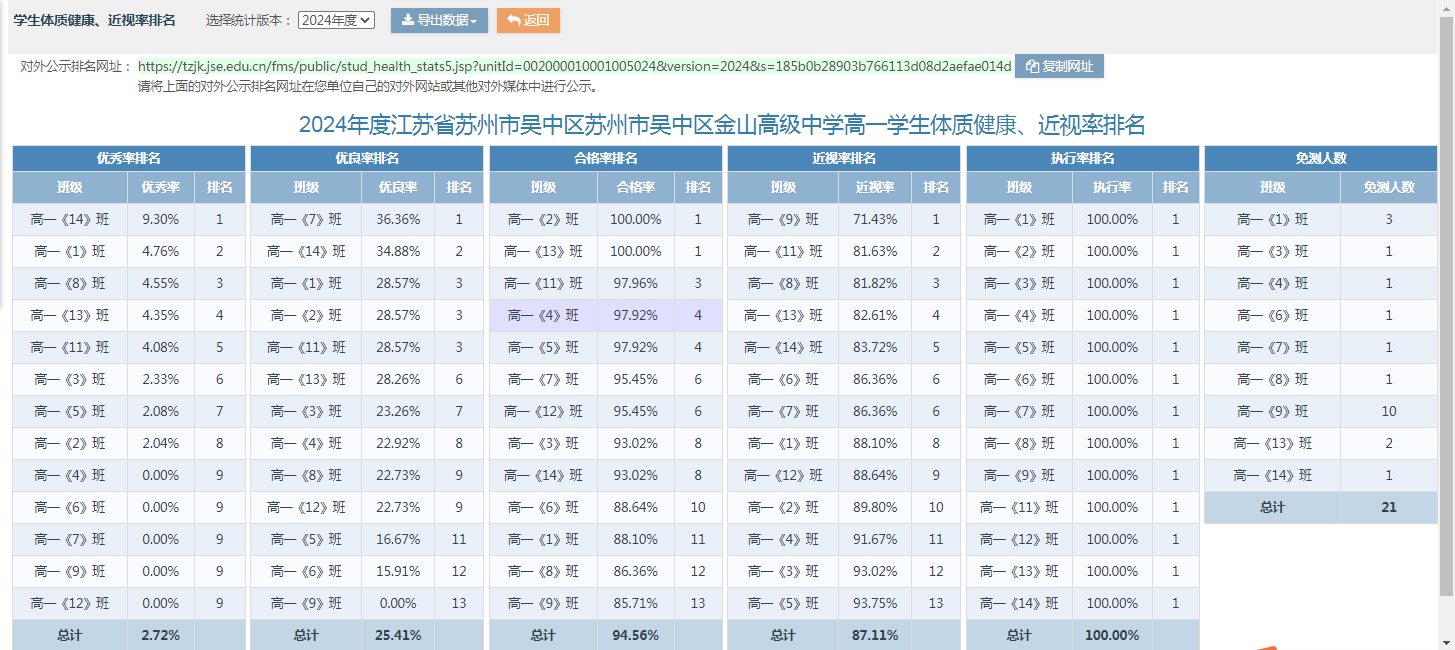Click 高一《9》班 with 10 免测人数
Screen dimensions: 1455x650
[x=1272, y=412]
